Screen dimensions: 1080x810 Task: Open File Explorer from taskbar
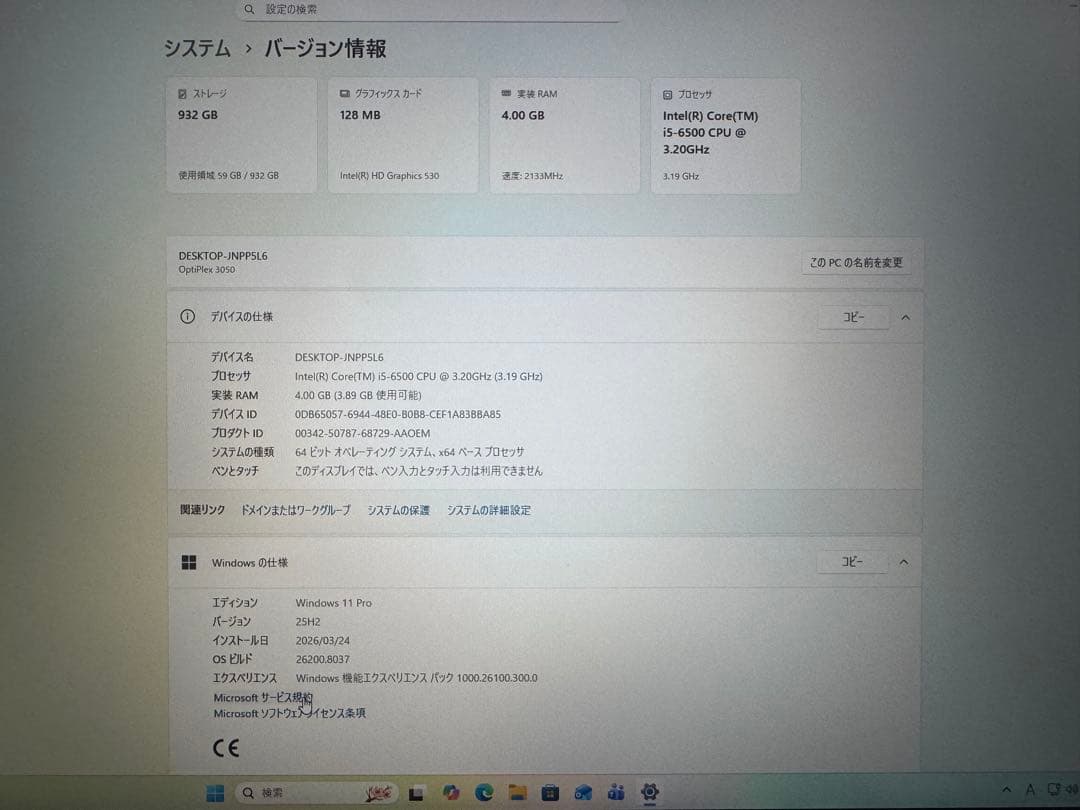[517, 793]
